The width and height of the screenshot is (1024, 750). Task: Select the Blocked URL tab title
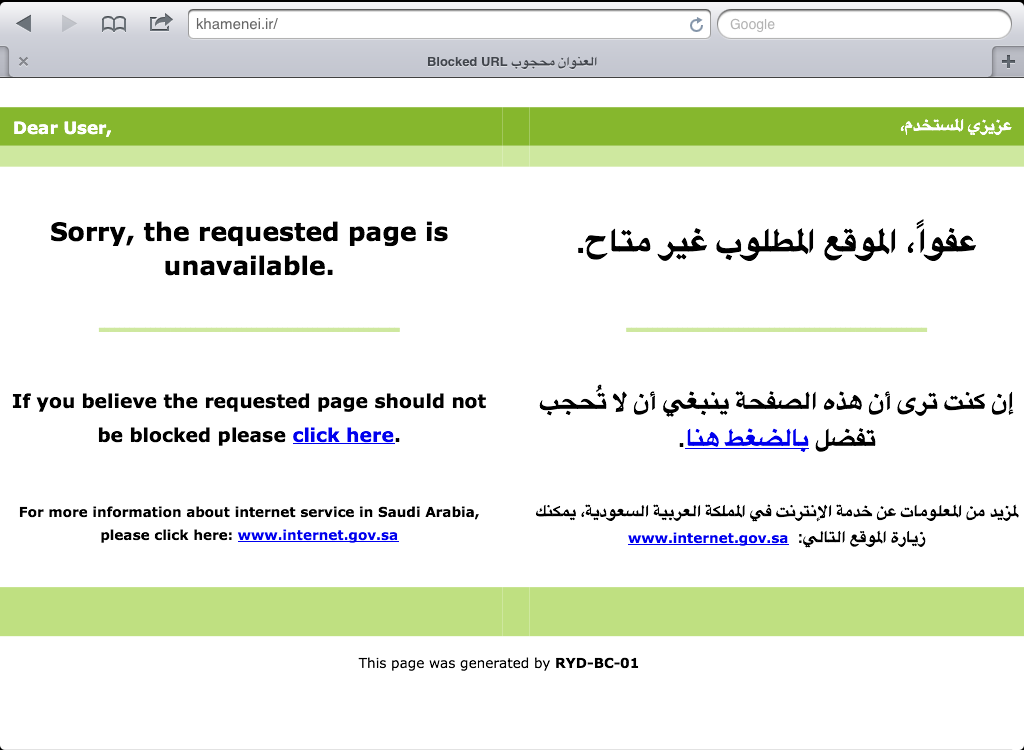(512, 61)
